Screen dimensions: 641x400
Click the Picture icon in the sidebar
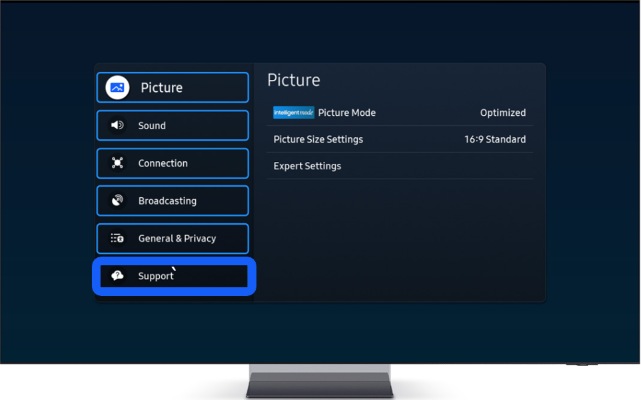[117, 88]
